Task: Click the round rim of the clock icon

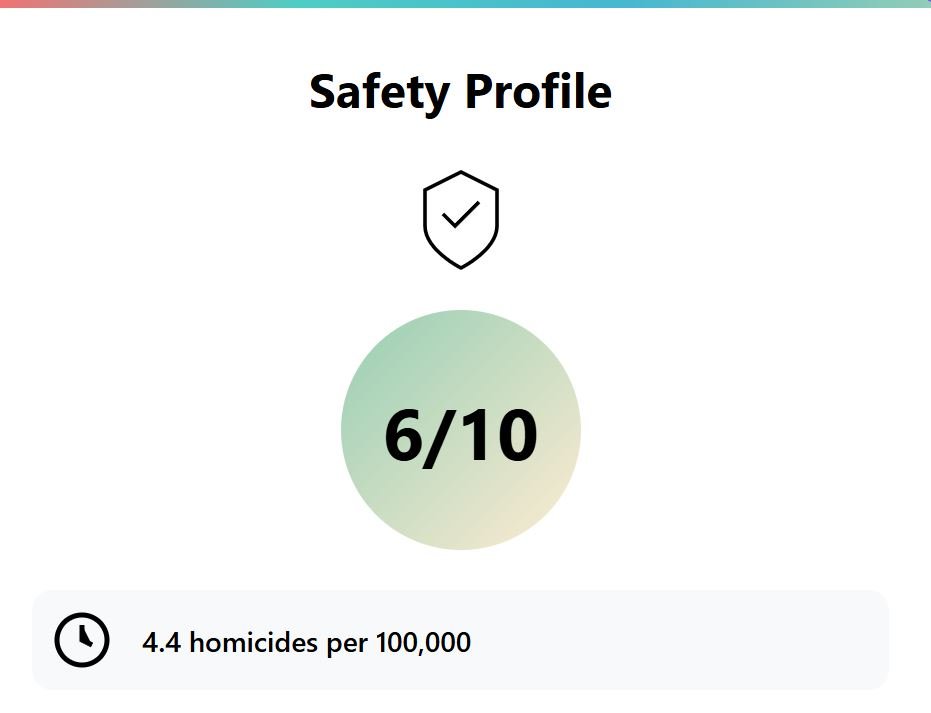Action: coord(82,615)
